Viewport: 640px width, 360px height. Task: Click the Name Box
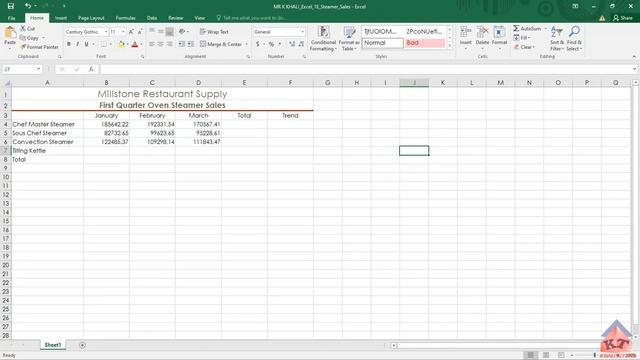tap(22, 69)
